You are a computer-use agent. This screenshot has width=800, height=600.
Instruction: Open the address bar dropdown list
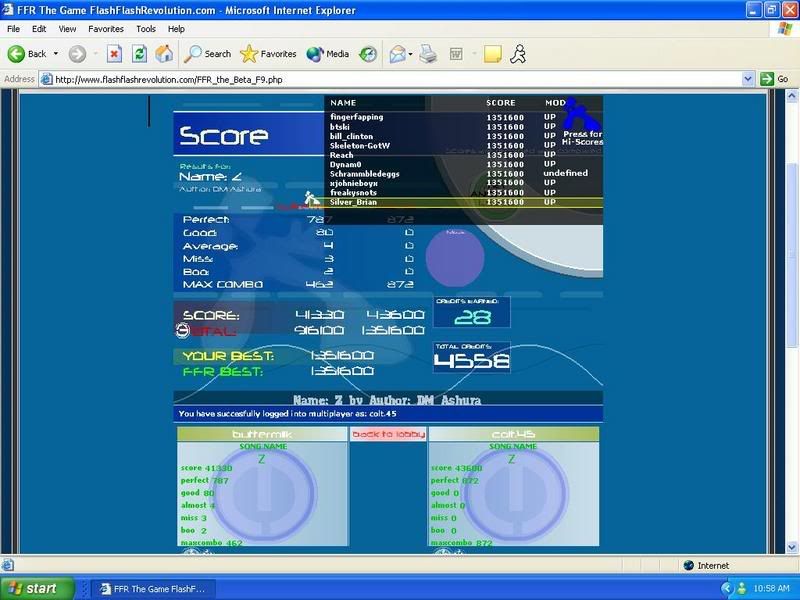pos(748,79)
